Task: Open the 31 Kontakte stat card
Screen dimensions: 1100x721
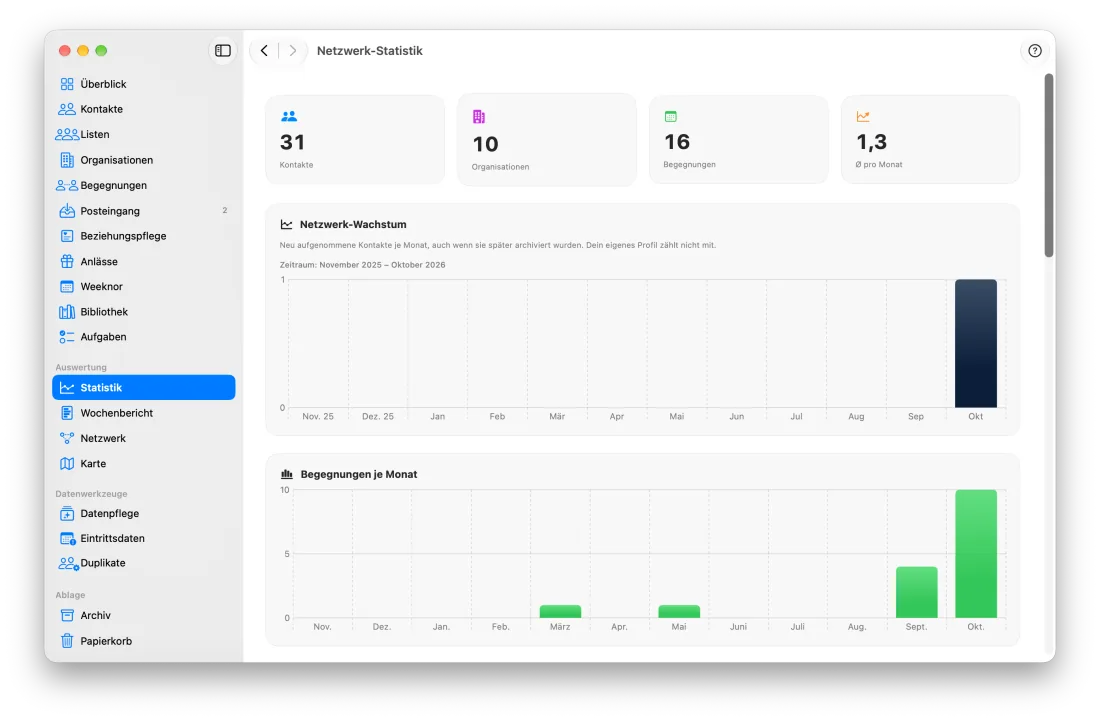Action: (355, 140)
